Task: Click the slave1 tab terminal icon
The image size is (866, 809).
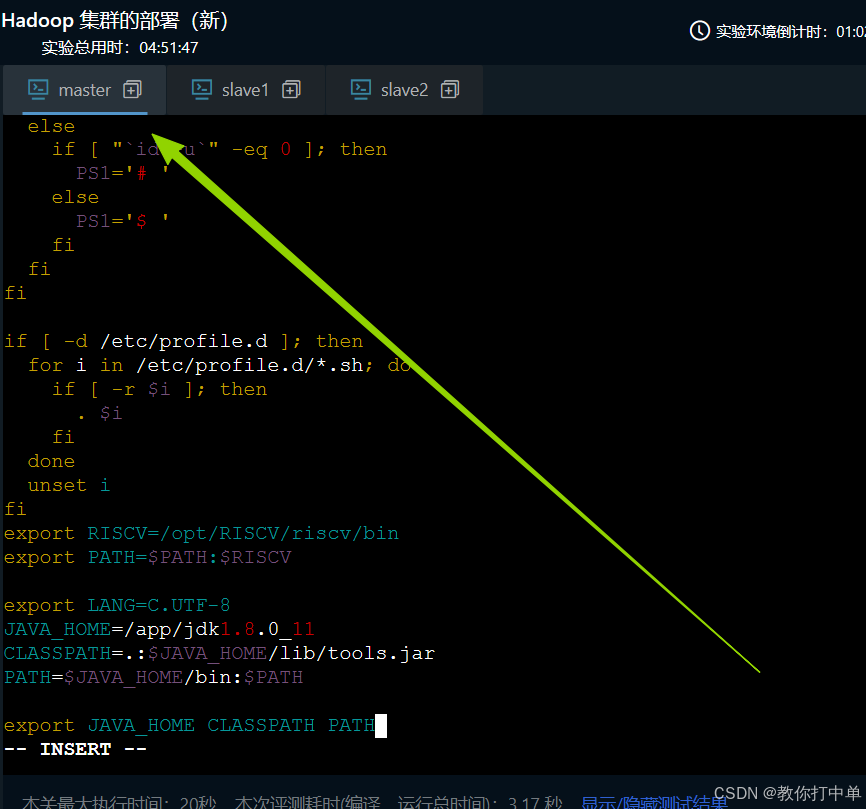Action: tap(202, 89)
